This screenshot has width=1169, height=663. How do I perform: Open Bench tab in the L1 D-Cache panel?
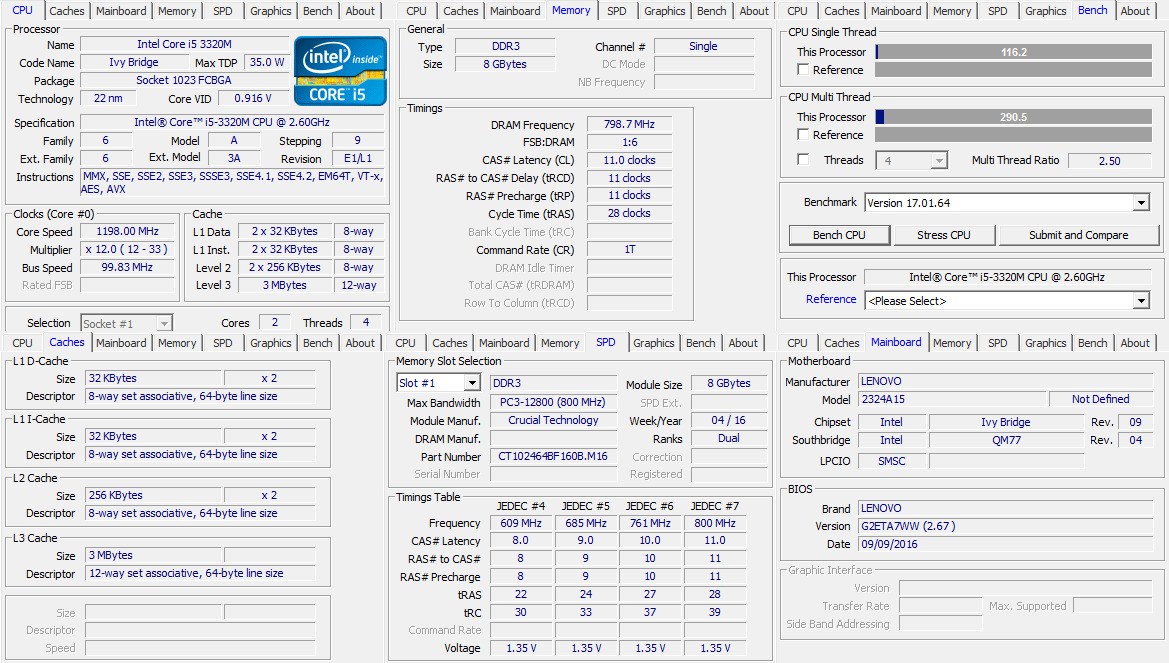318,343
